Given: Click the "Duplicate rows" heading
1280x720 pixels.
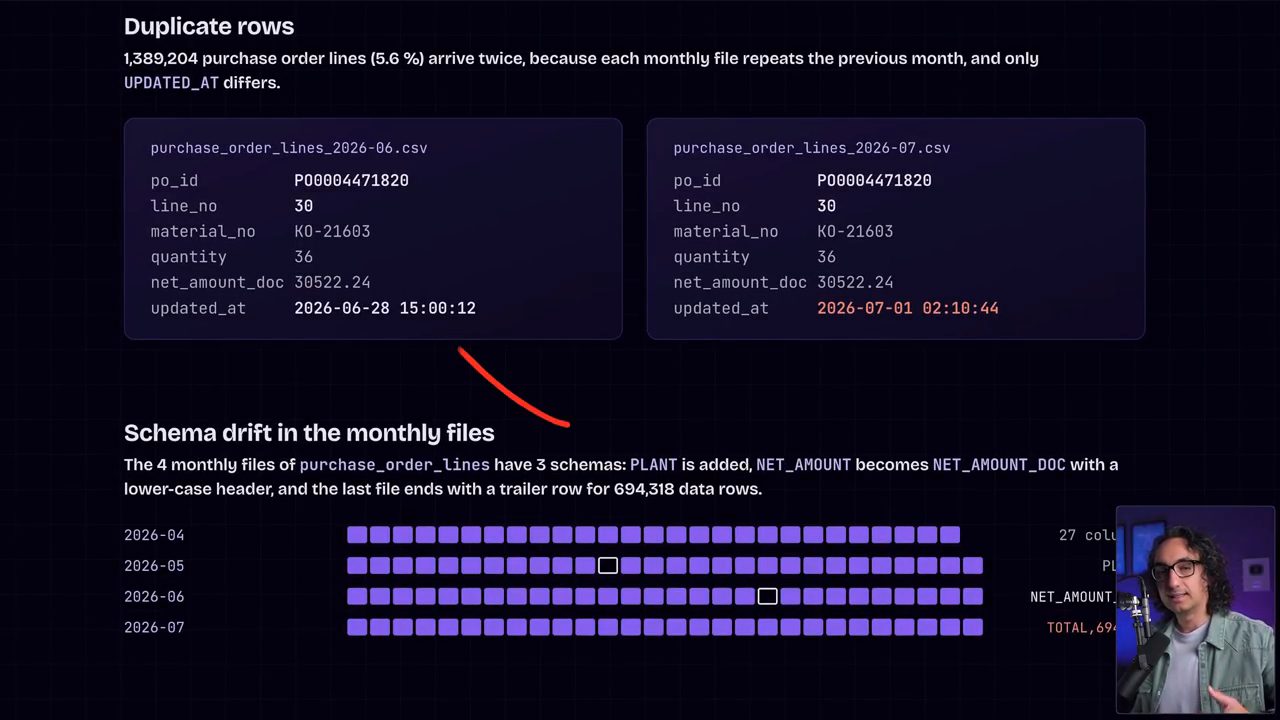Looking at the screenshot, I should (x=209, y=27).
